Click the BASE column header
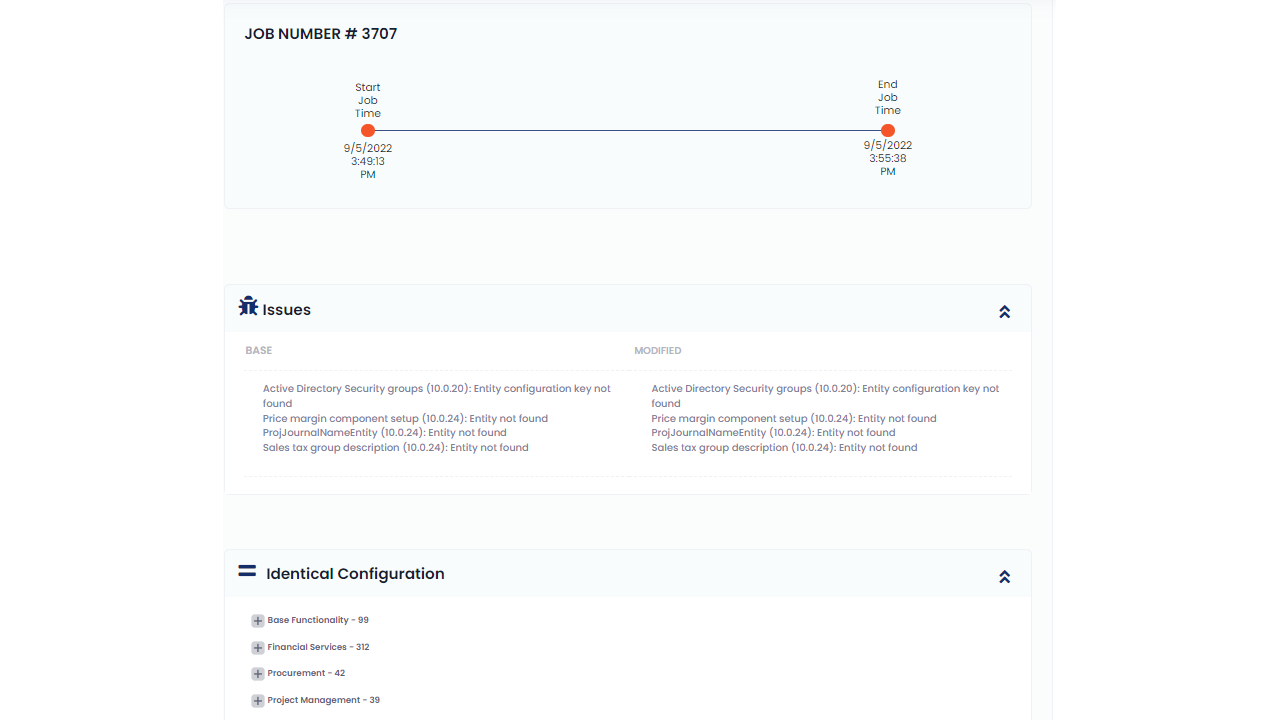This screenshot has height=720, width=1280. pyautogui.click(x=259, y=351)
